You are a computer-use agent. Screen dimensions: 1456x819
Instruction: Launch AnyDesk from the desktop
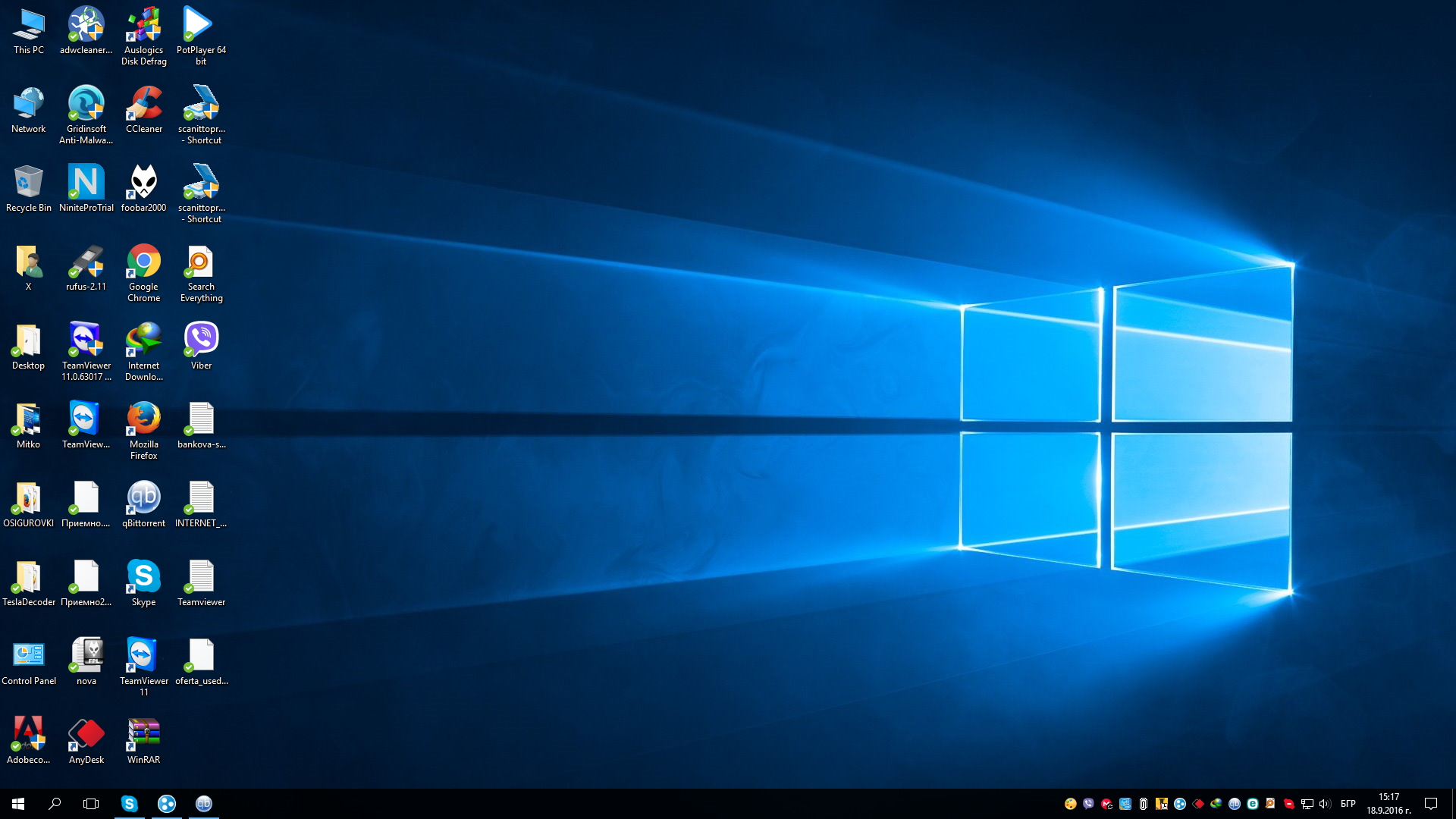86,742
